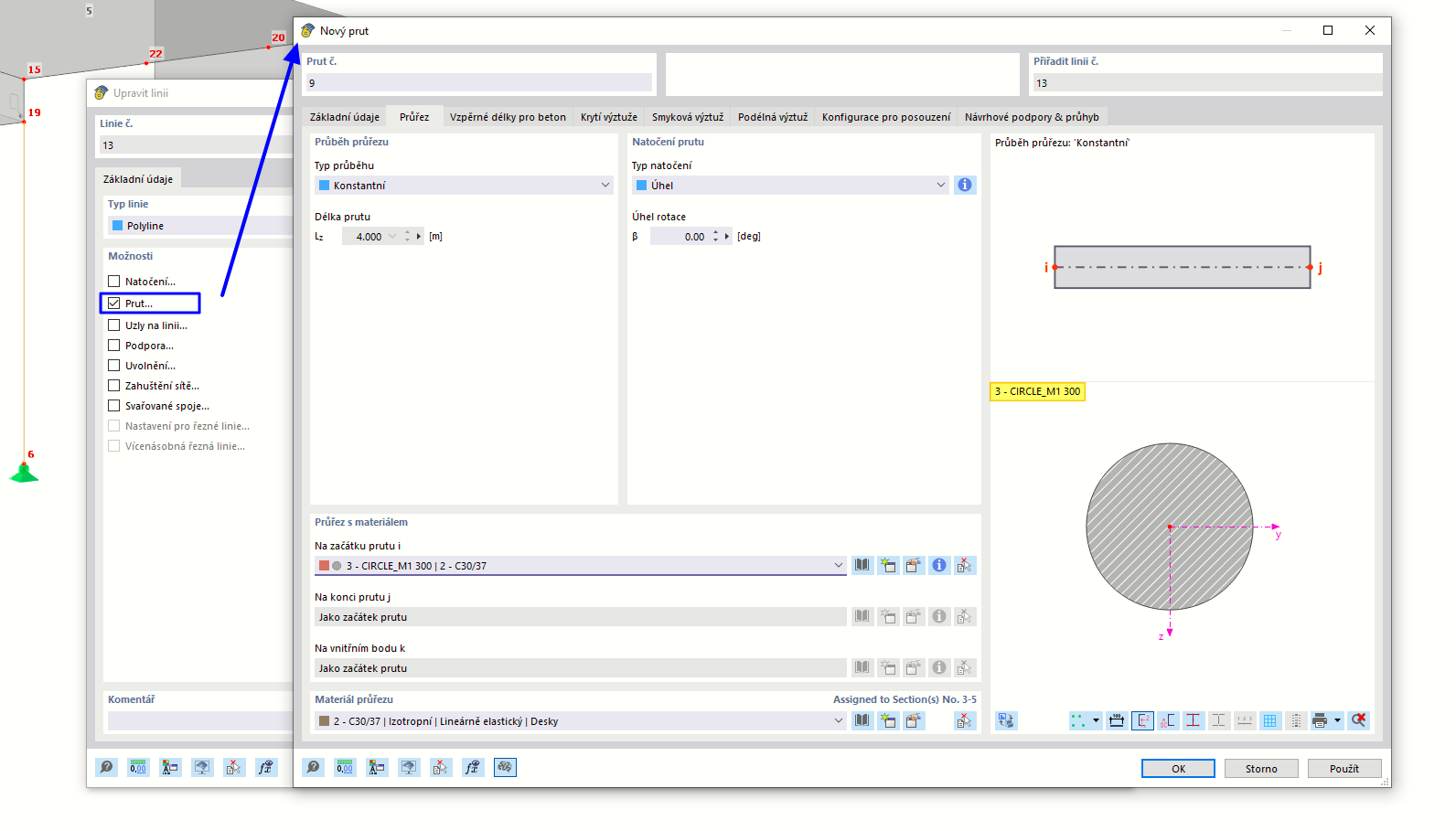Image resolution: width=1456 pixels, height=831 pixels.
Task: Pick material from model in Materiál průřezu row
Action: coord(964,721)
